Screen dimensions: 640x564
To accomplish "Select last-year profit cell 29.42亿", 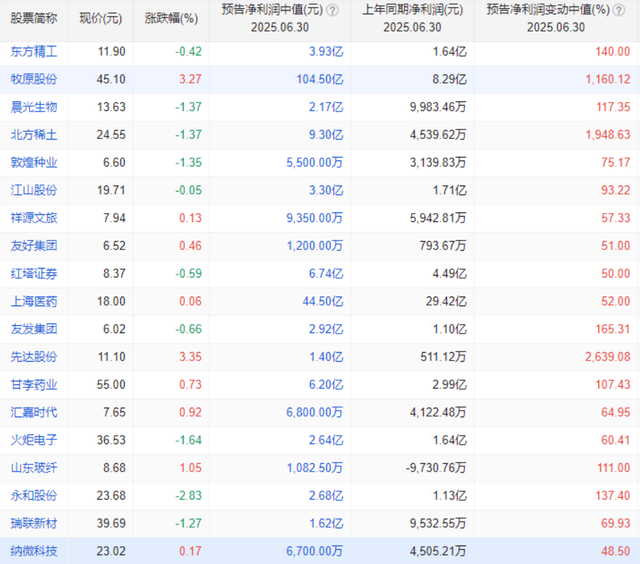I will point(446,301).
